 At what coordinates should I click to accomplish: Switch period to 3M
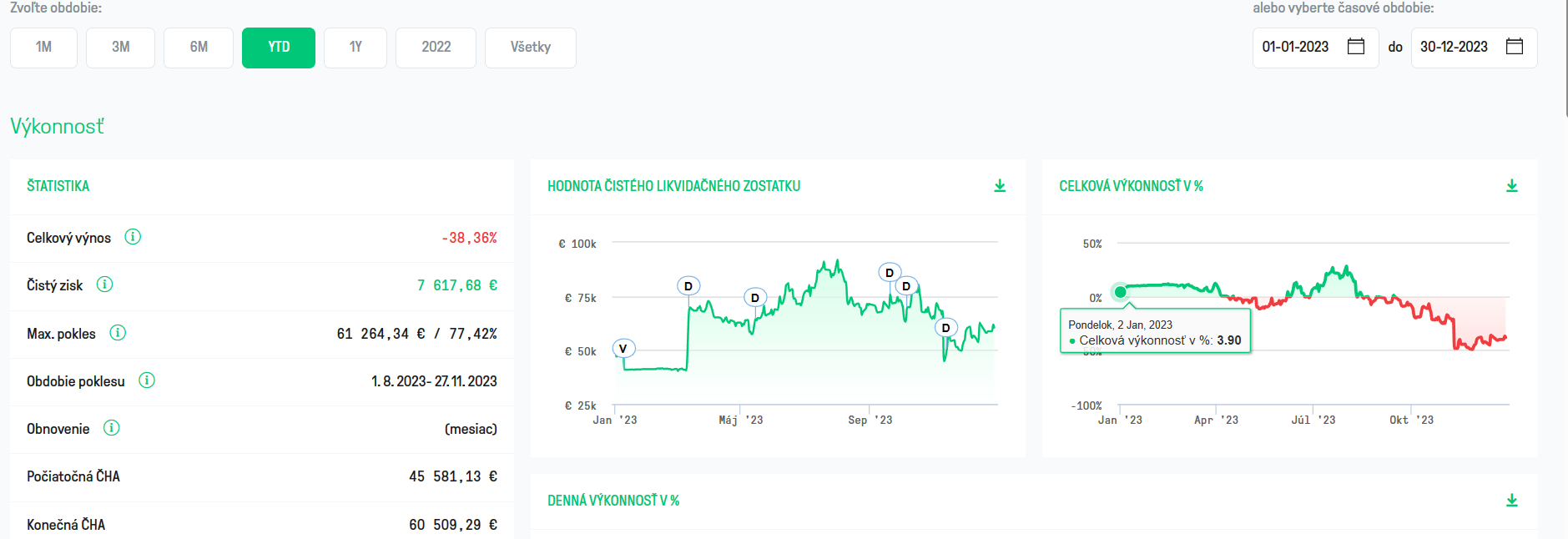pos(121,48)
